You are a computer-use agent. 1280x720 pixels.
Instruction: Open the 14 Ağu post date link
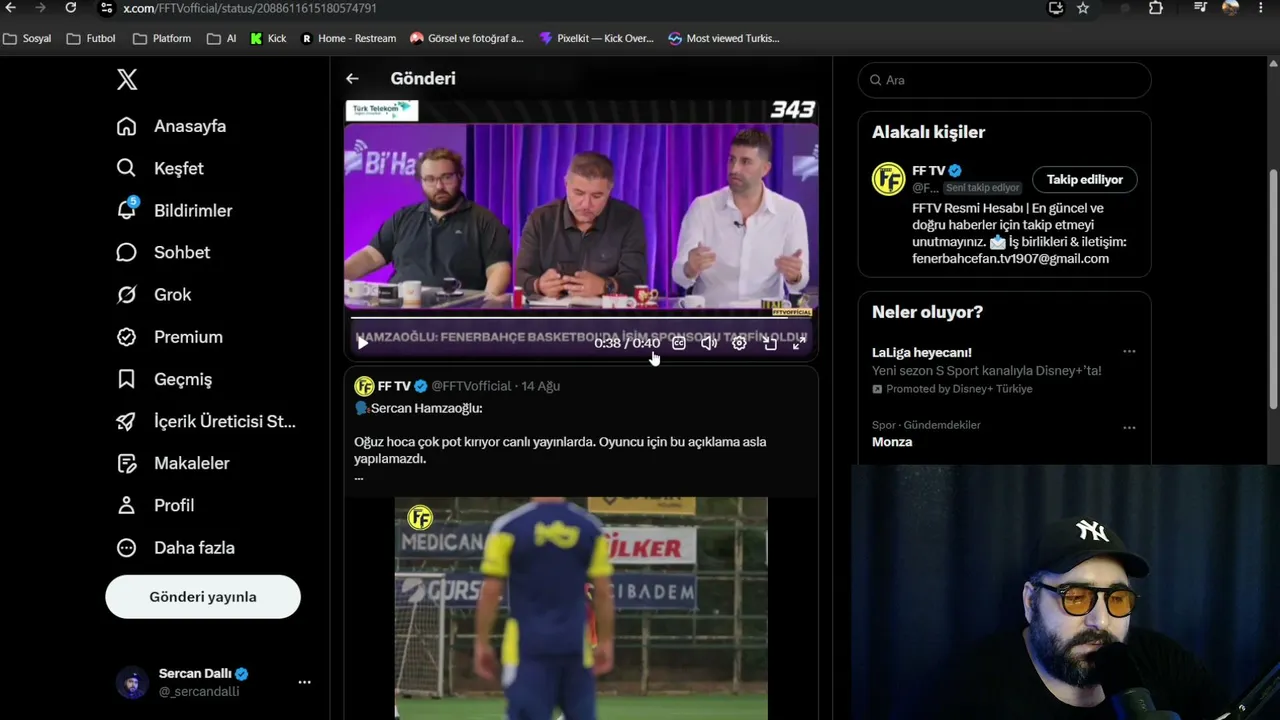541,386
